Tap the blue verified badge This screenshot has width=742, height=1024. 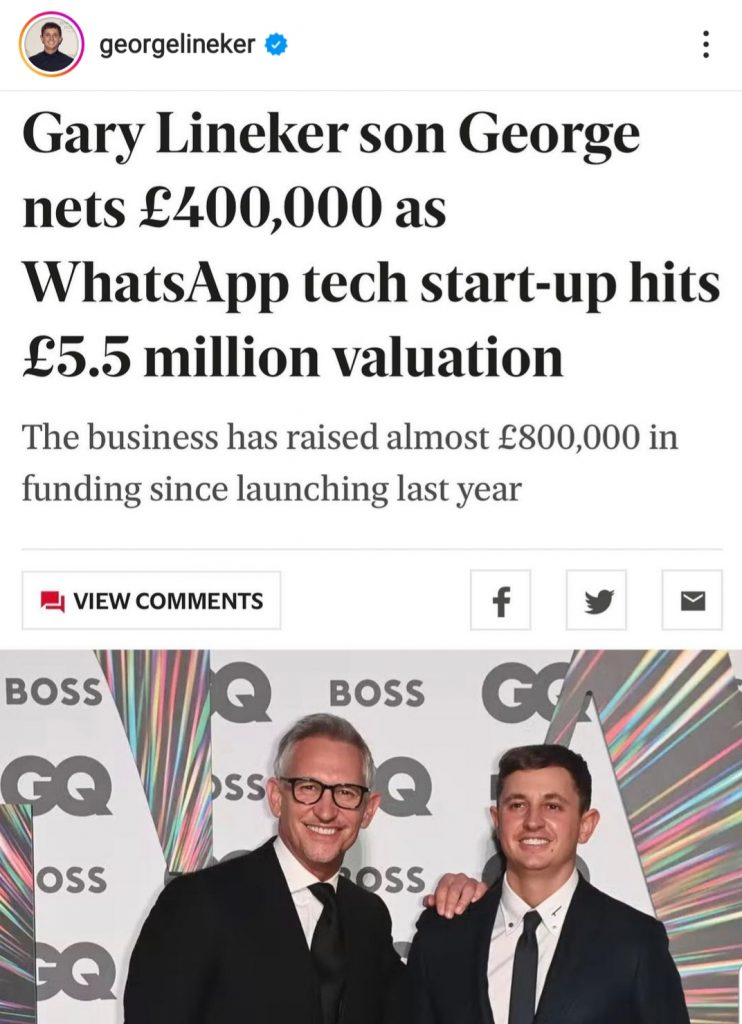276,46
